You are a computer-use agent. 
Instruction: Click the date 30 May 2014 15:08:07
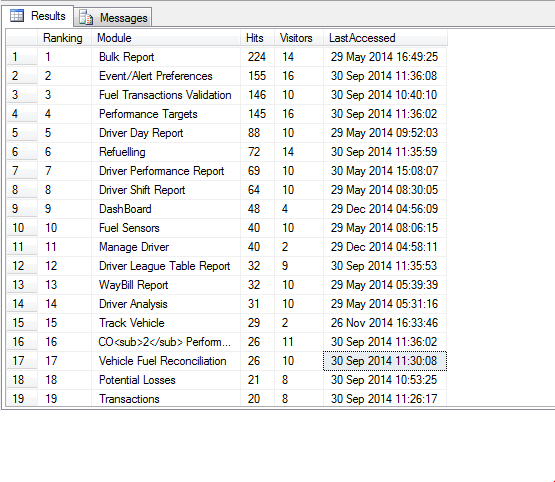[385, 171]
